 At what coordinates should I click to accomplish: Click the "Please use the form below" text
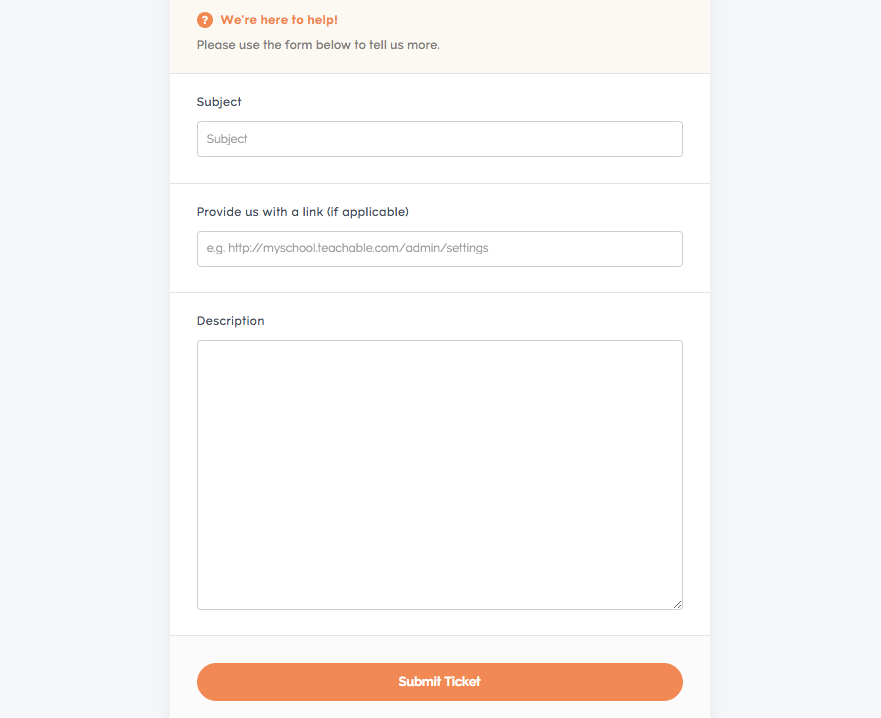click(318, 45)
